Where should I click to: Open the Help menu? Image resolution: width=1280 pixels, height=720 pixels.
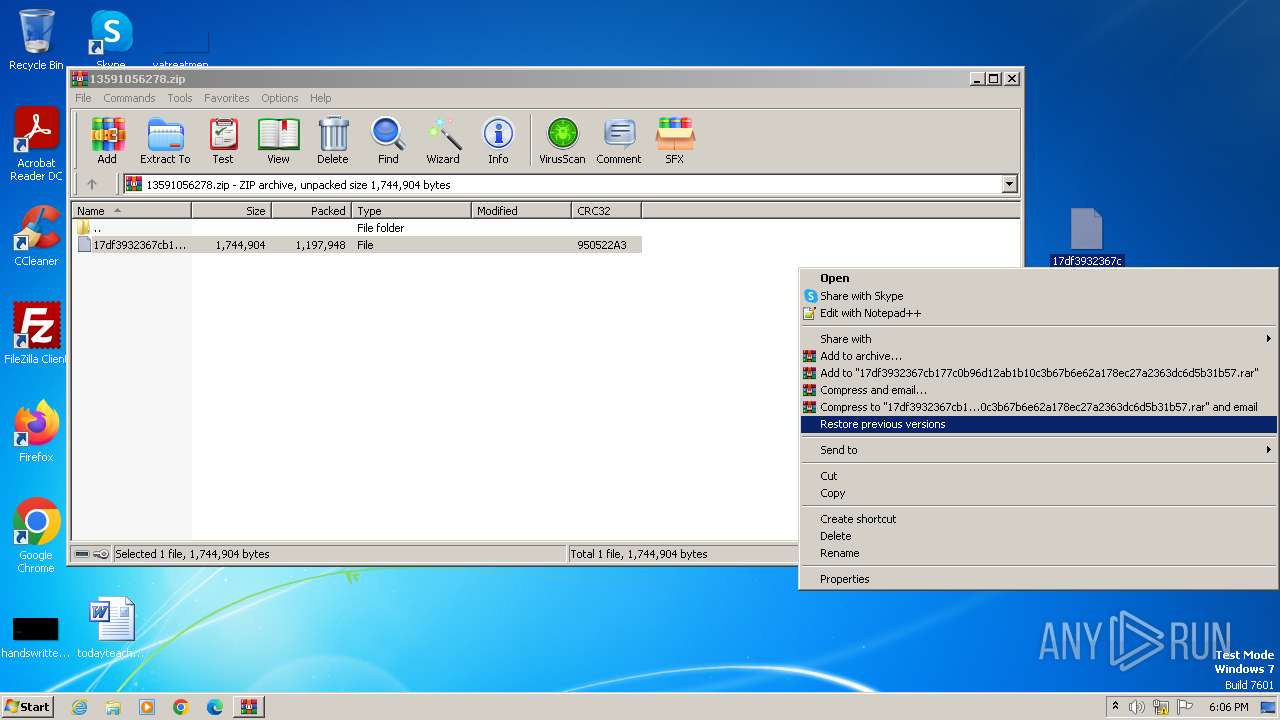click(320, 98)
